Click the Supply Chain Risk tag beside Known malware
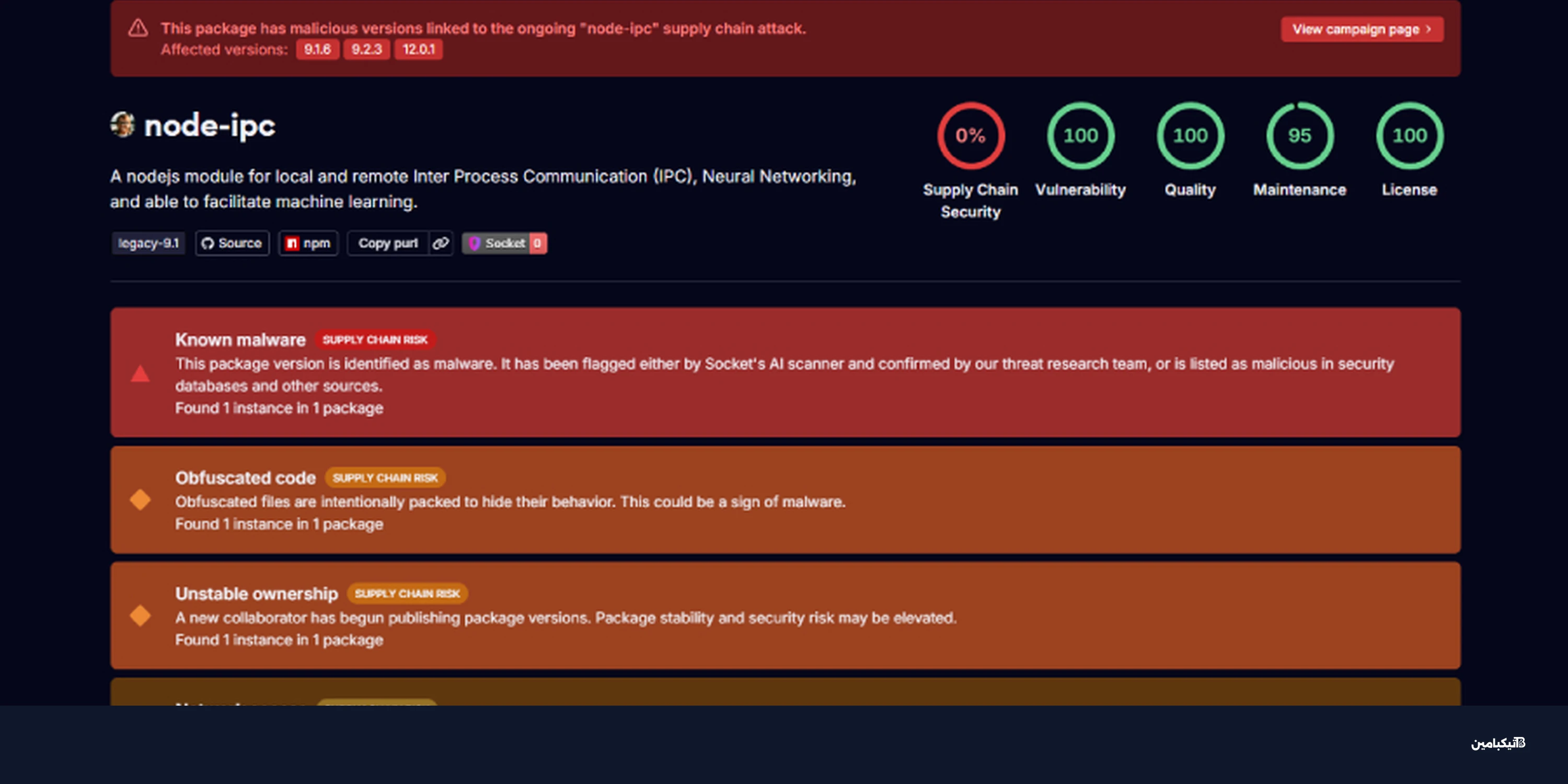1568x784 pixels. [x=375, y=340]
